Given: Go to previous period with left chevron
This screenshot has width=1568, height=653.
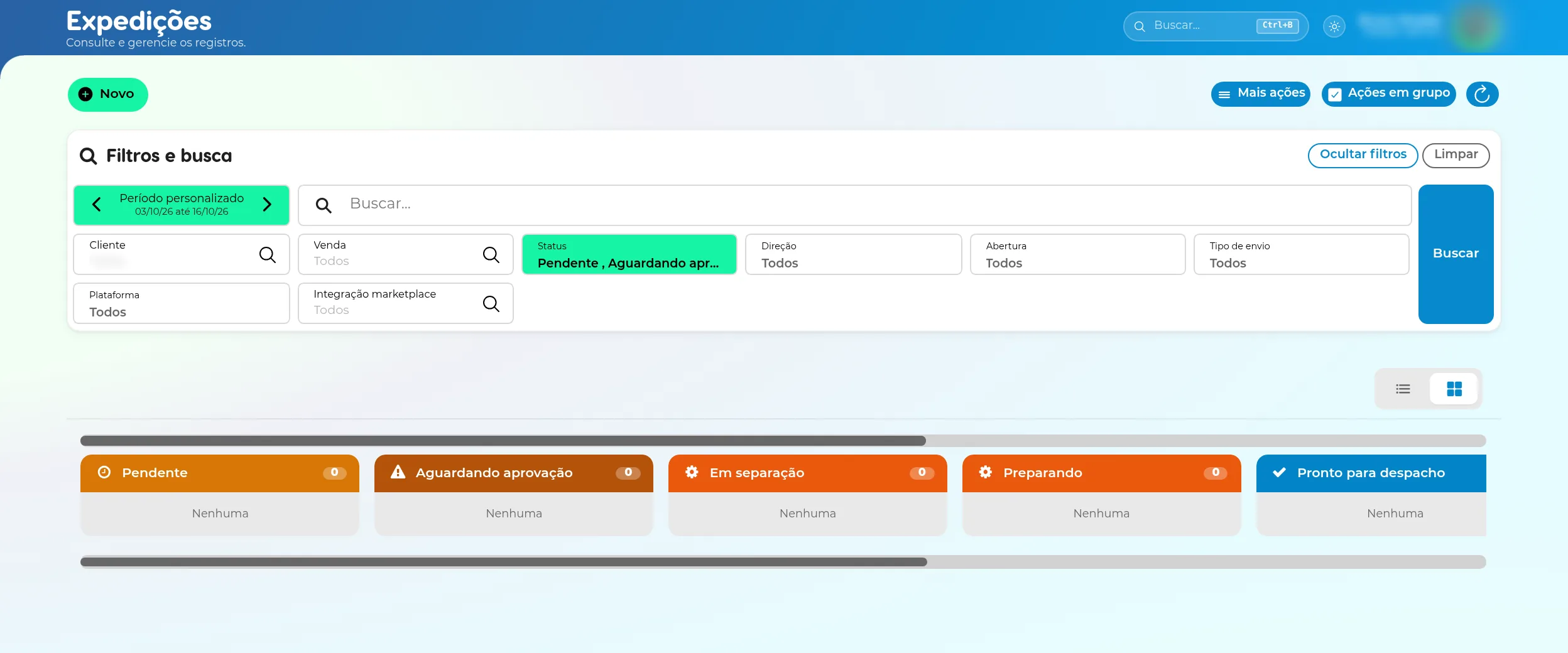Looking at the screenshot, I should [97, 205].
